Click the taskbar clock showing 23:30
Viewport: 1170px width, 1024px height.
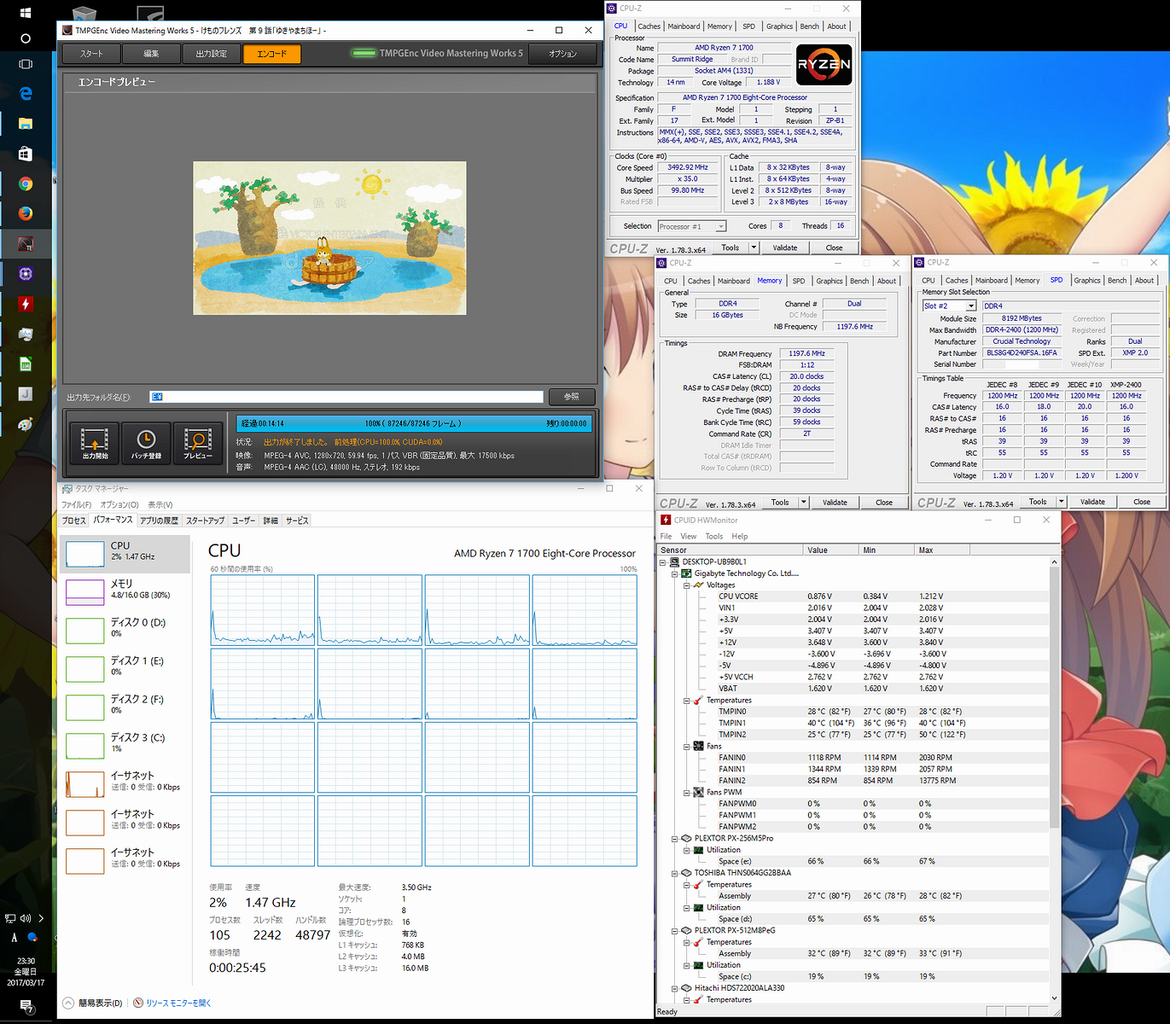(x=25, y=972)
